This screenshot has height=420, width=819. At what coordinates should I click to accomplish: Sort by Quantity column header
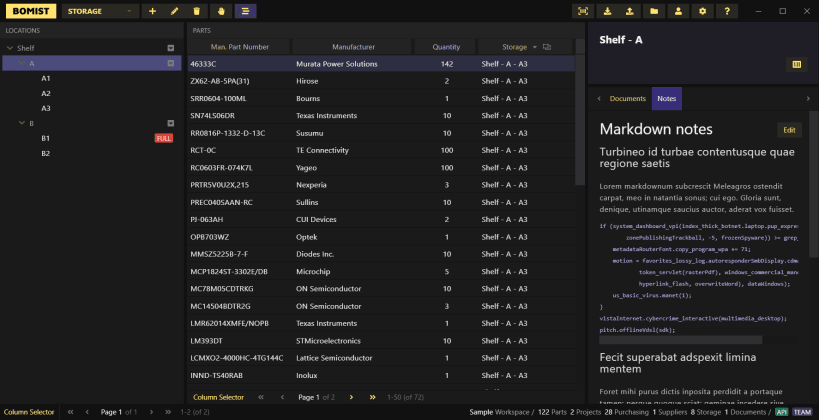coord(446,47)
